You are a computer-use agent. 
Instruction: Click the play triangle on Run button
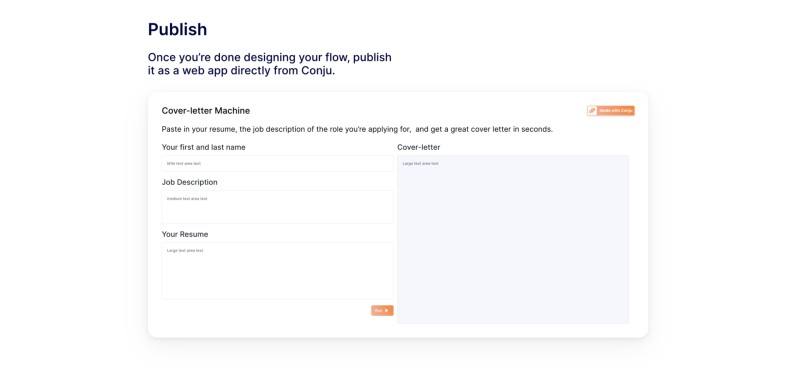(387, 311)
